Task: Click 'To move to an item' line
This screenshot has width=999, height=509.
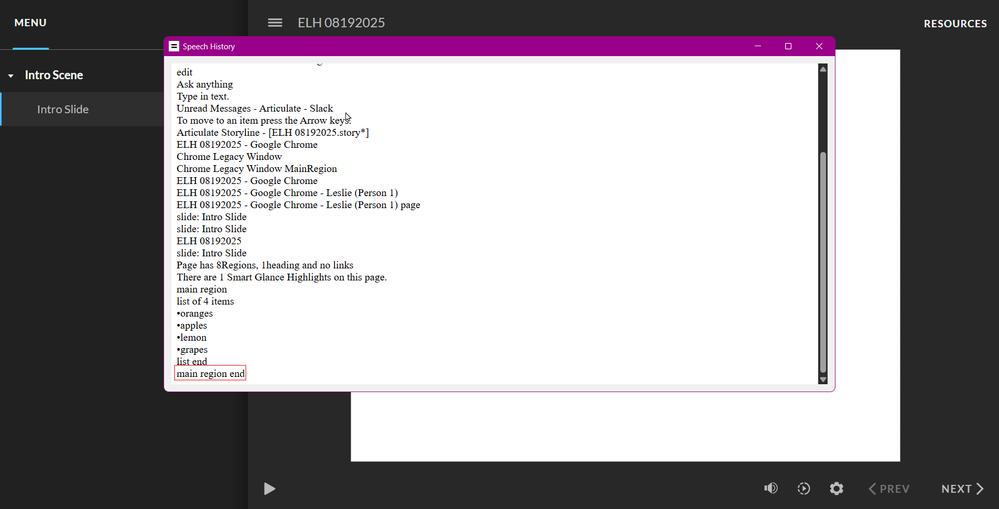Action: click(264, 120)
